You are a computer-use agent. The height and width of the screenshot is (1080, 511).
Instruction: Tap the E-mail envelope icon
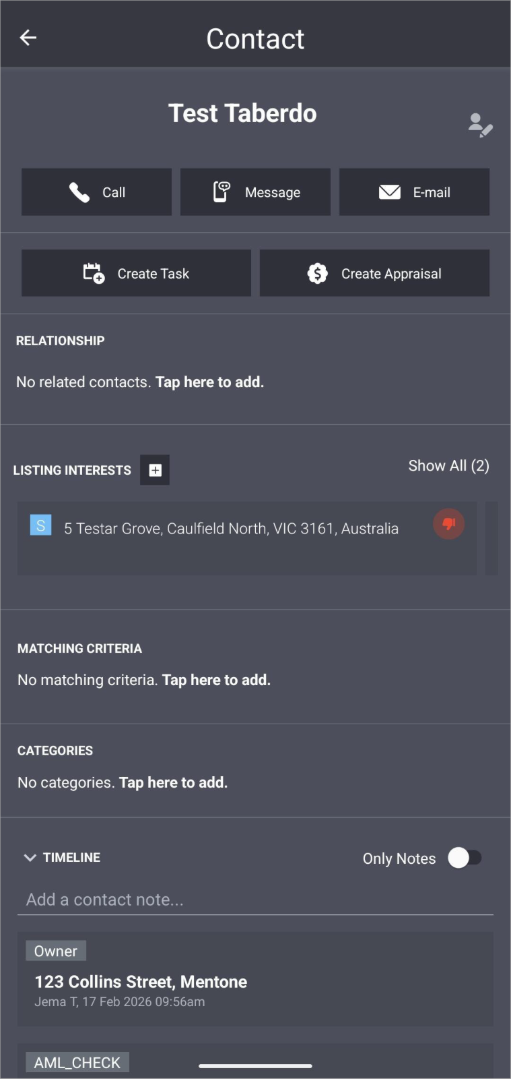click(390, 192)
